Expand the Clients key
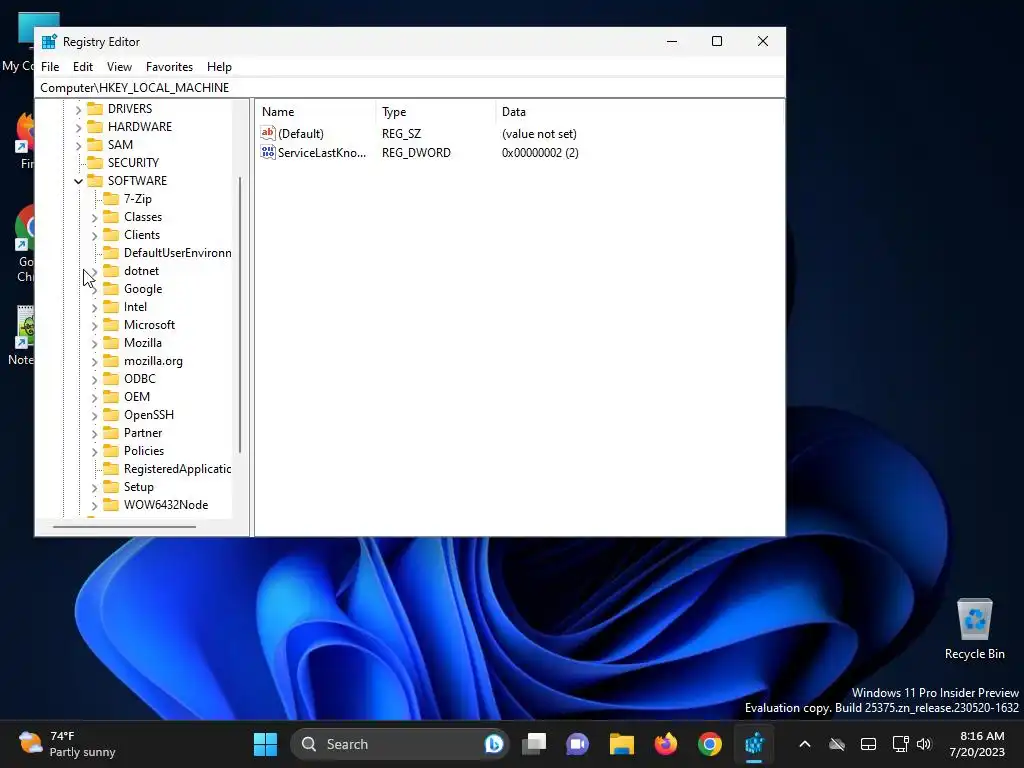The image size is (1024, 768). click(x=95, y=235)
